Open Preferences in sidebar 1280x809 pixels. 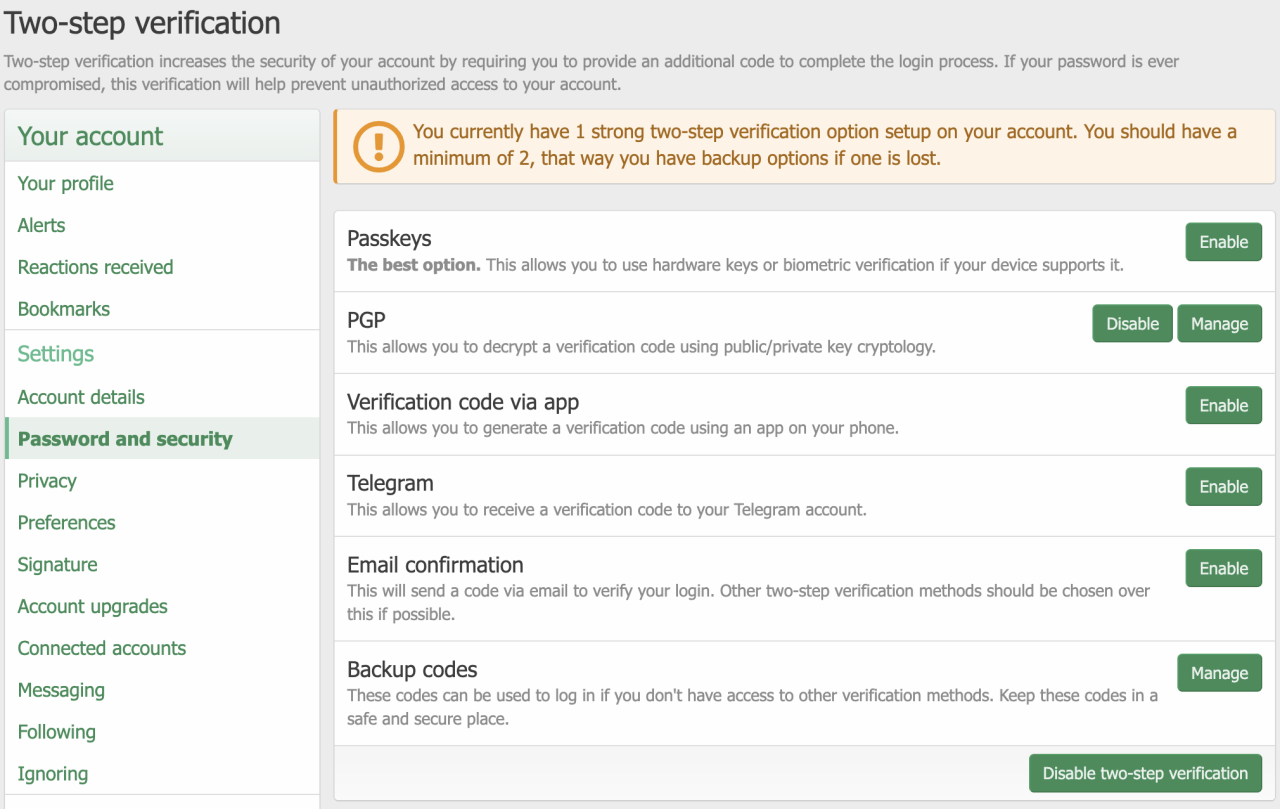67,523
